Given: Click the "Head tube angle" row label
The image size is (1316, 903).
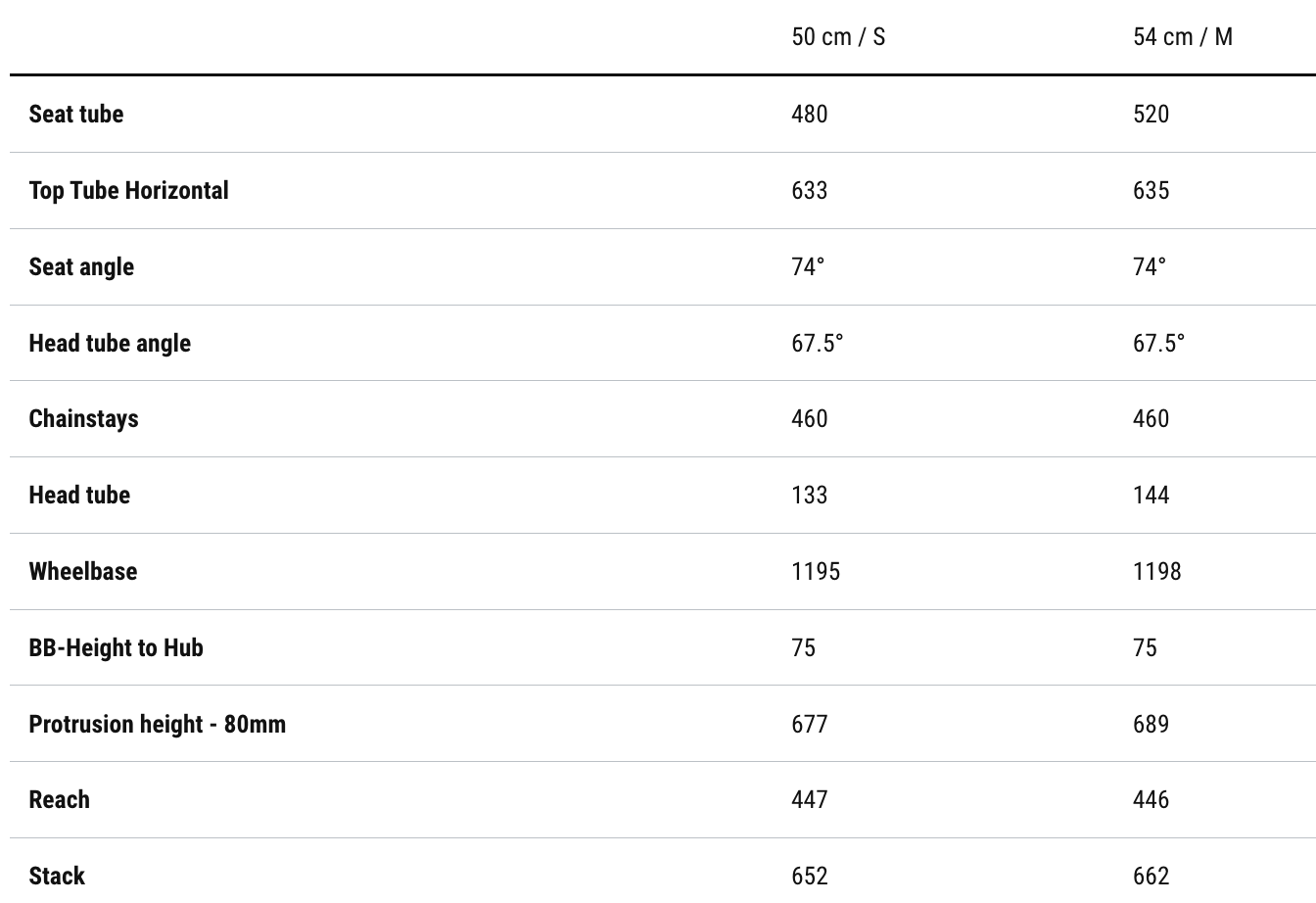Looking at the screenshot, I should click(x=110, y=343).
